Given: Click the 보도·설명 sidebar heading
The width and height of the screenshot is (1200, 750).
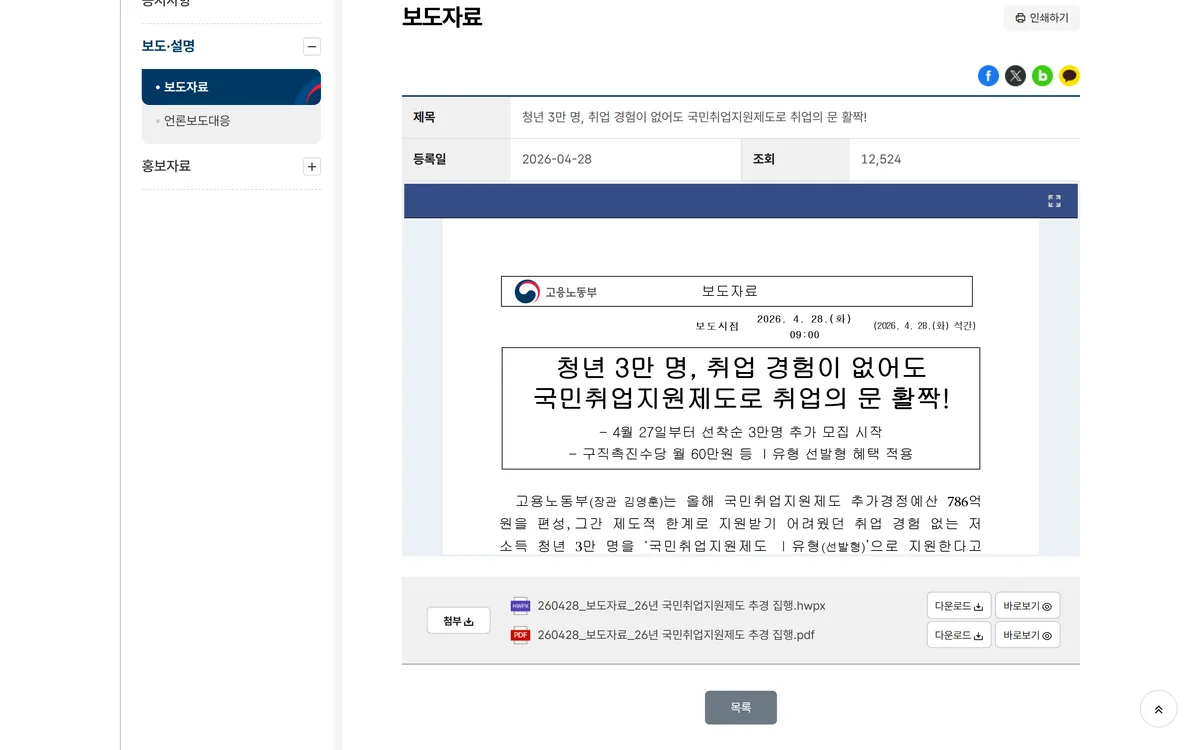Looking at the screenshot, I should 168,46.
